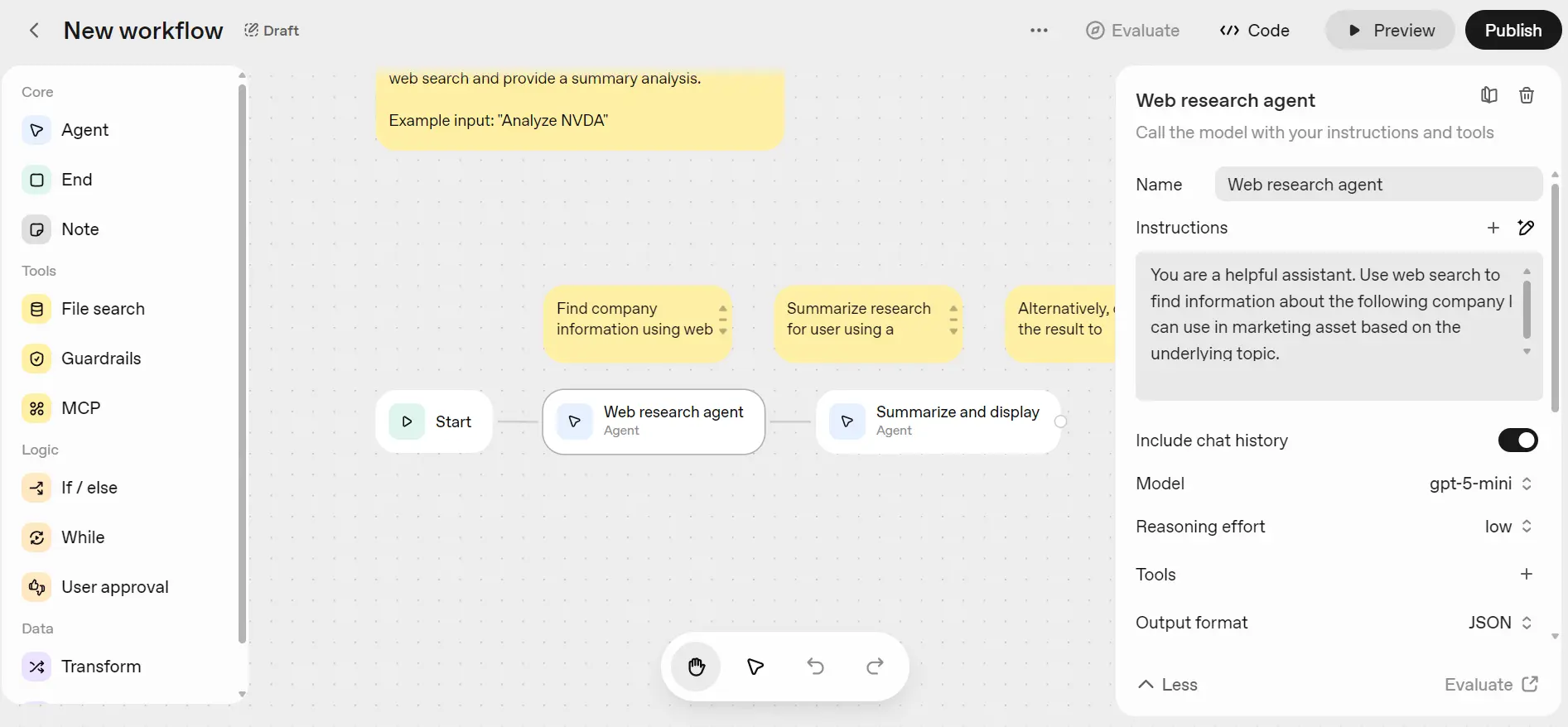The height and width of the screenshot is (727, 1568).
Task: Open the docs book icon in agent panel
Action: (1488, 95)
